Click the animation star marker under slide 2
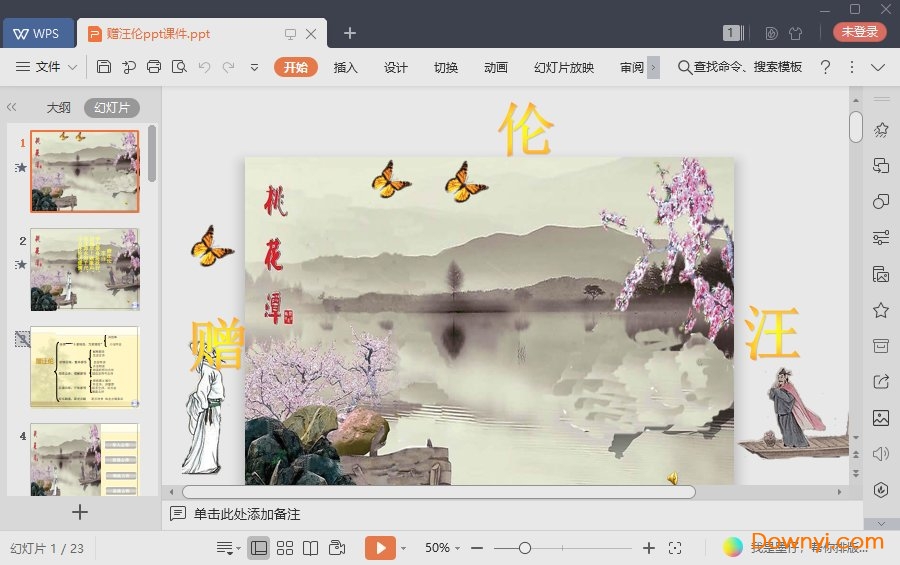Image resolution: width=900 pixels, height=565 pixels. [21, 265]
